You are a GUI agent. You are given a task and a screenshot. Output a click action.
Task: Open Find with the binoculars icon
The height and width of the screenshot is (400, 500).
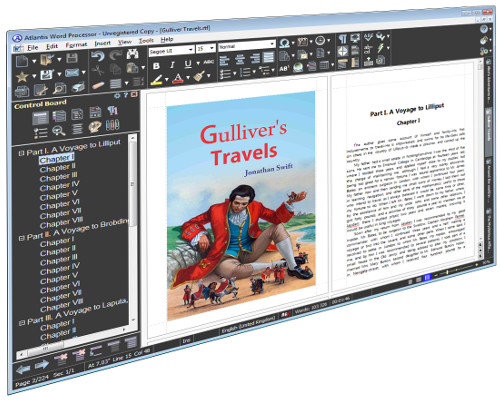click(x=132, y=54)
